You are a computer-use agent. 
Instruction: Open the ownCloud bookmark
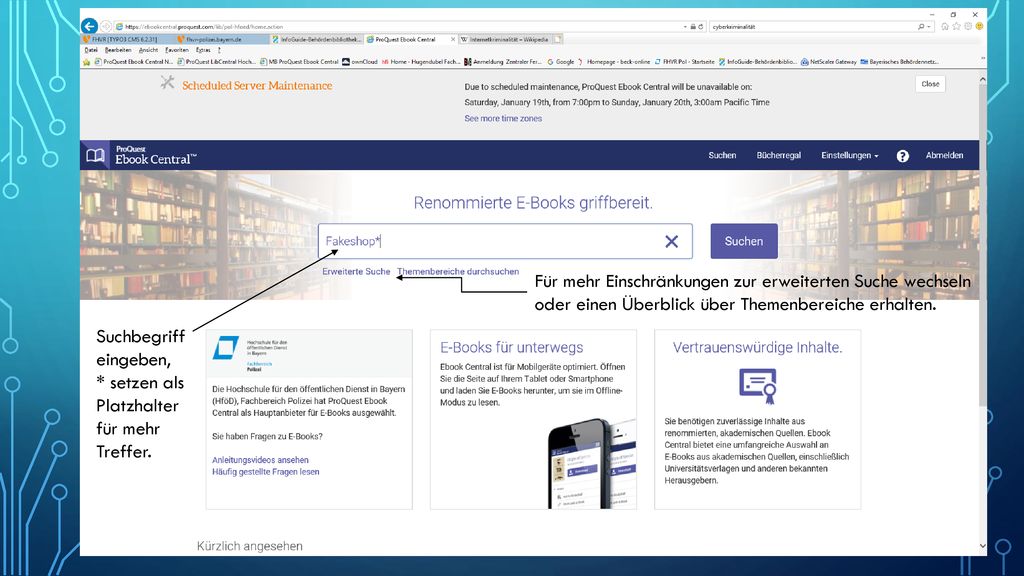point(360,62)
